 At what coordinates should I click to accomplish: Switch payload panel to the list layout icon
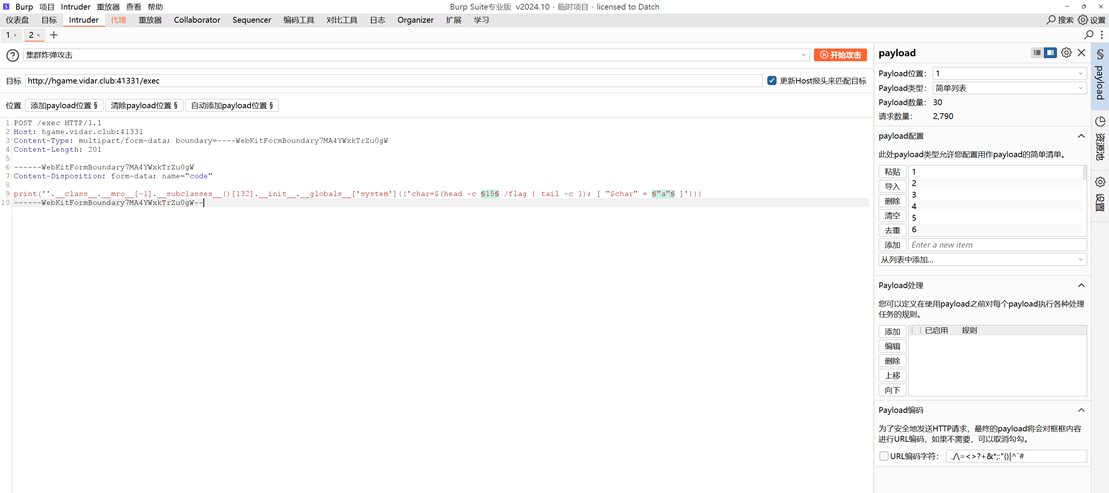(x=1037, y=53)
